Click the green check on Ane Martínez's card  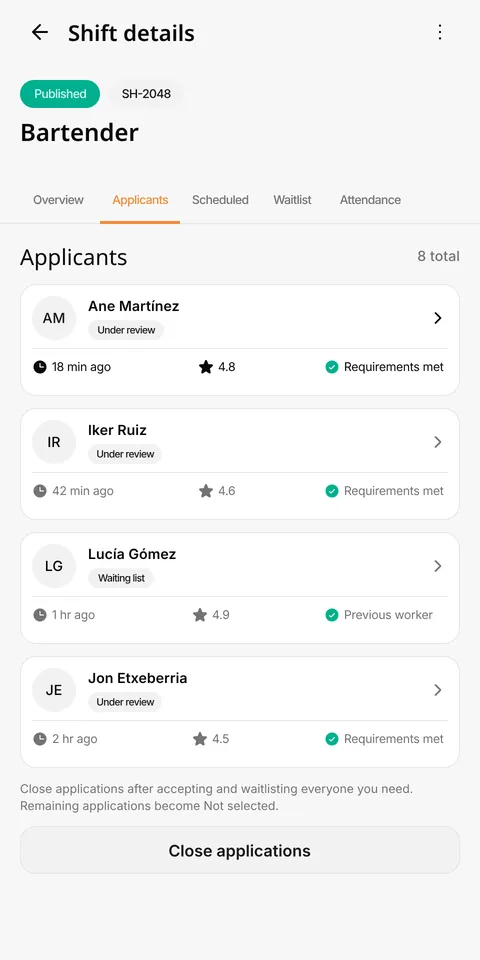coord(332,367)
